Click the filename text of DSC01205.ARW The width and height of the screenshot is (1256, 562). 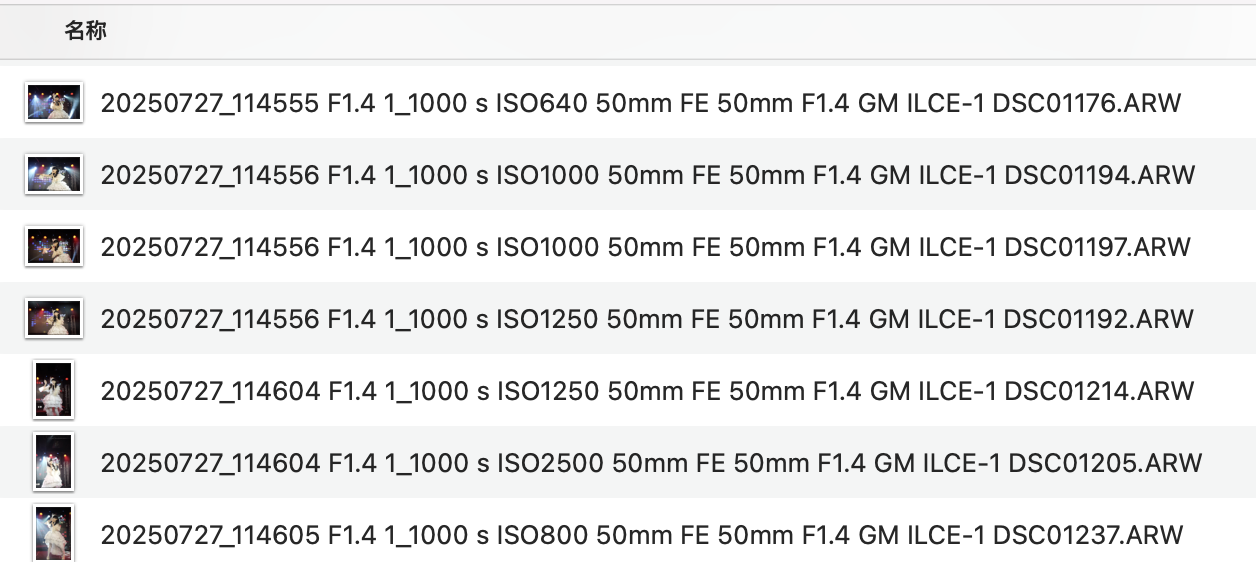pyautogui.click(x=650, y=463)
